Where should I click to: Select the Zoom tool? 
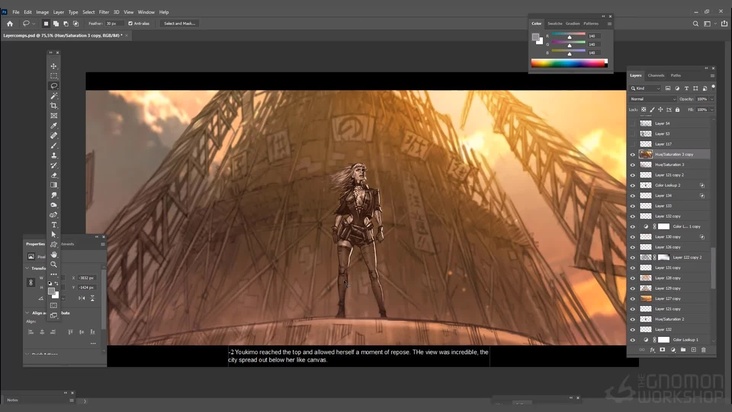(54, 265)
